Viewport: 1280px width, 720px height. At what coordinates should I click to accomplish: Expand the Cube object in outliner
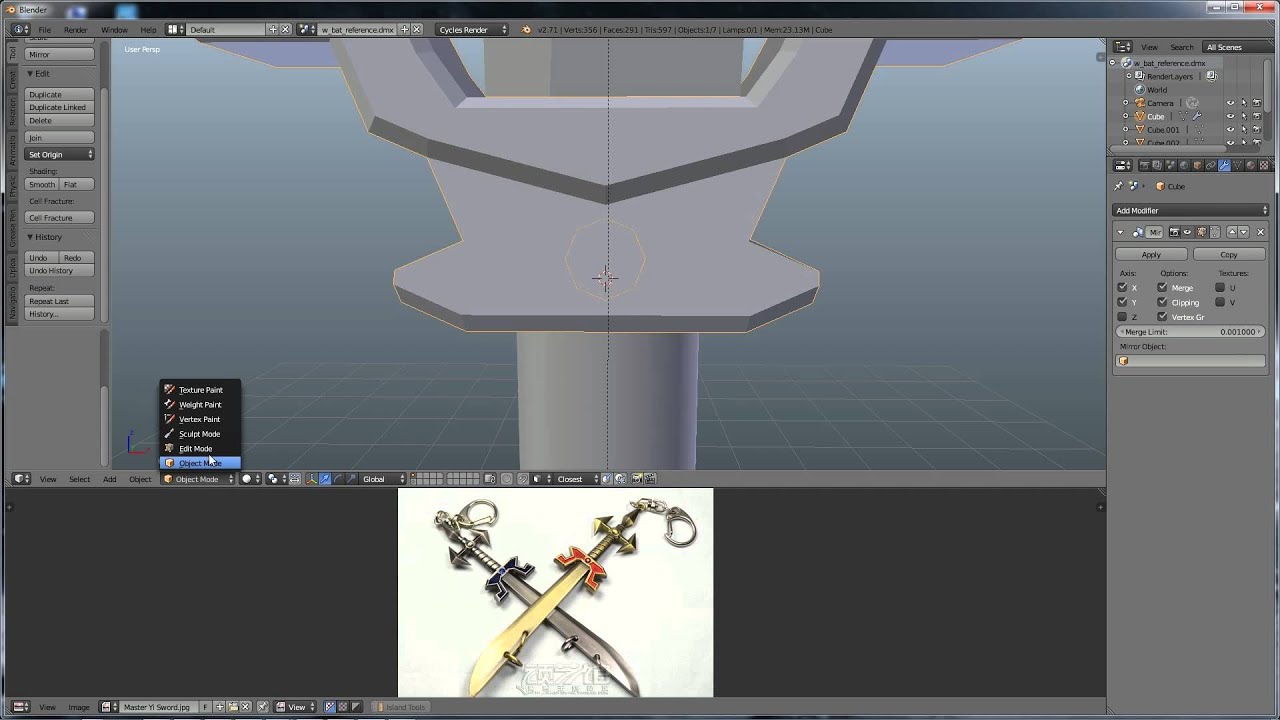1125,116
